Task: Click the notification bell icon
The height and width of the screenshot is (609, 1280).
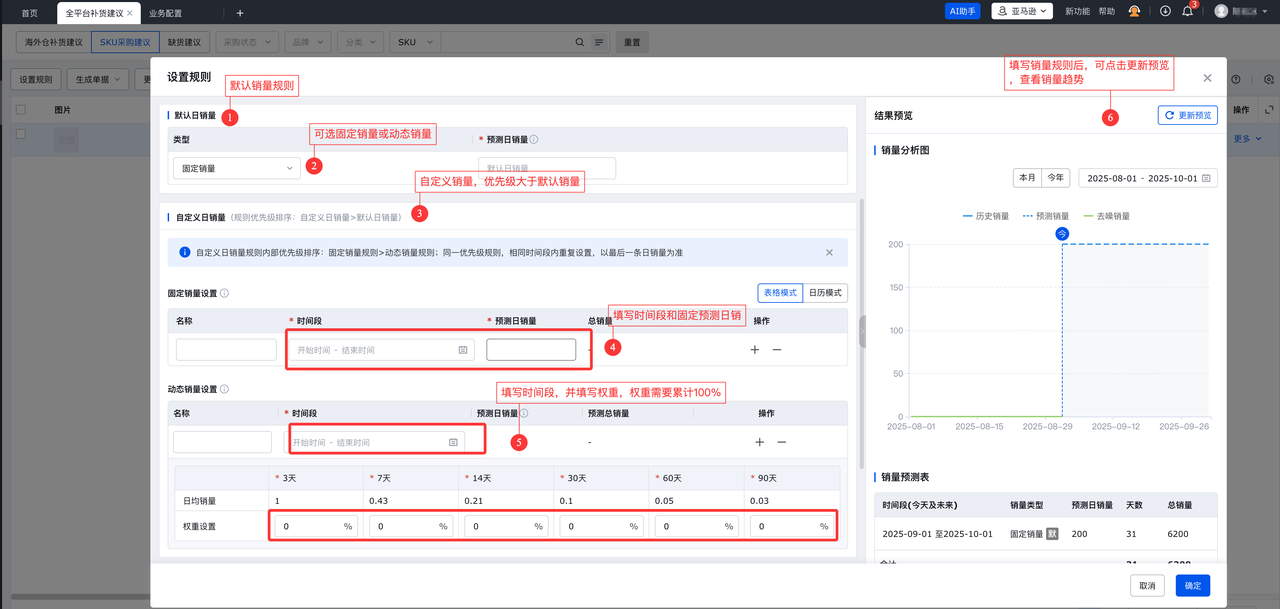Action: 1187,11
